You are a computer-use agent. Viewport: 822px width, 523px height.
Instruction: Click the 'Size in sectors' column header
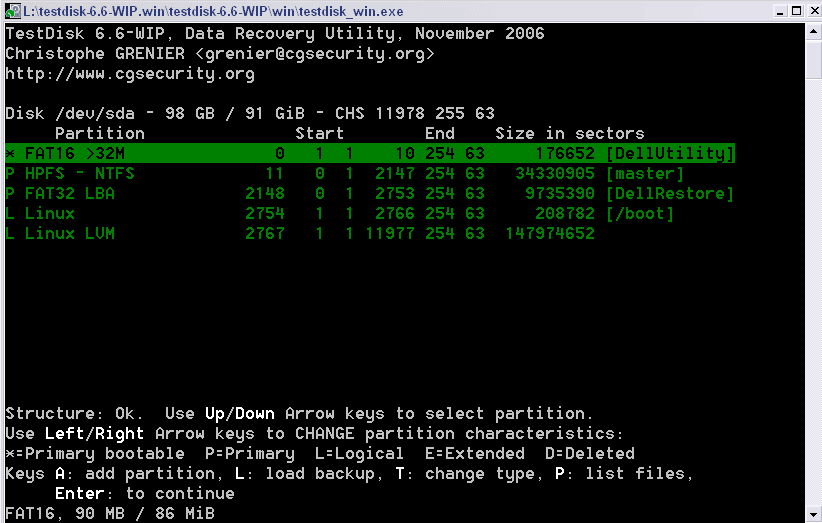(x=570, y=133)
